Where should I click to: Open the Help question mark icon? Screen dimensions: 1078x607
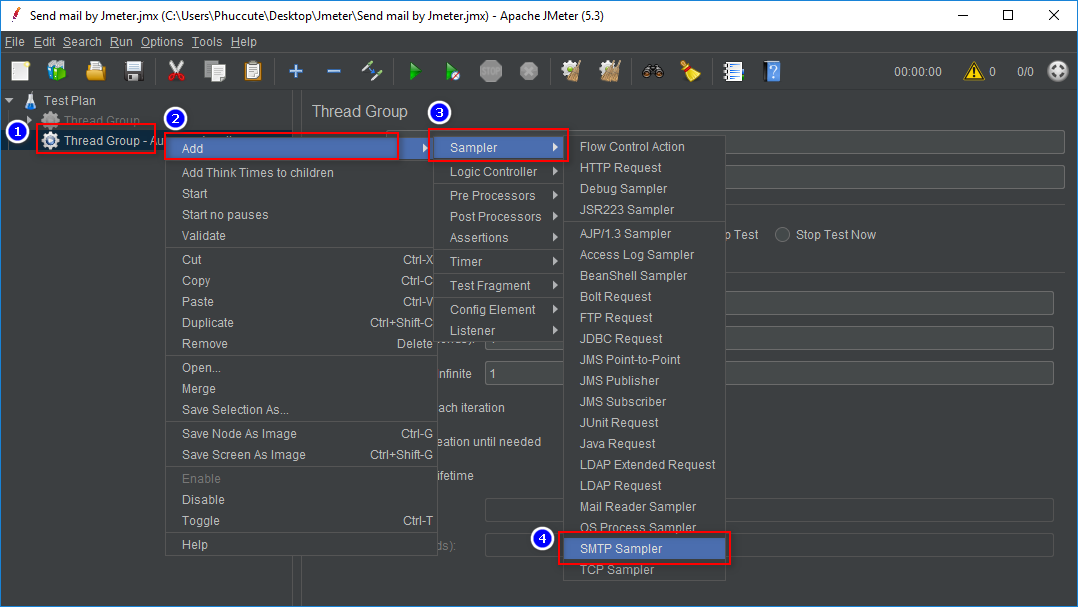771,71
